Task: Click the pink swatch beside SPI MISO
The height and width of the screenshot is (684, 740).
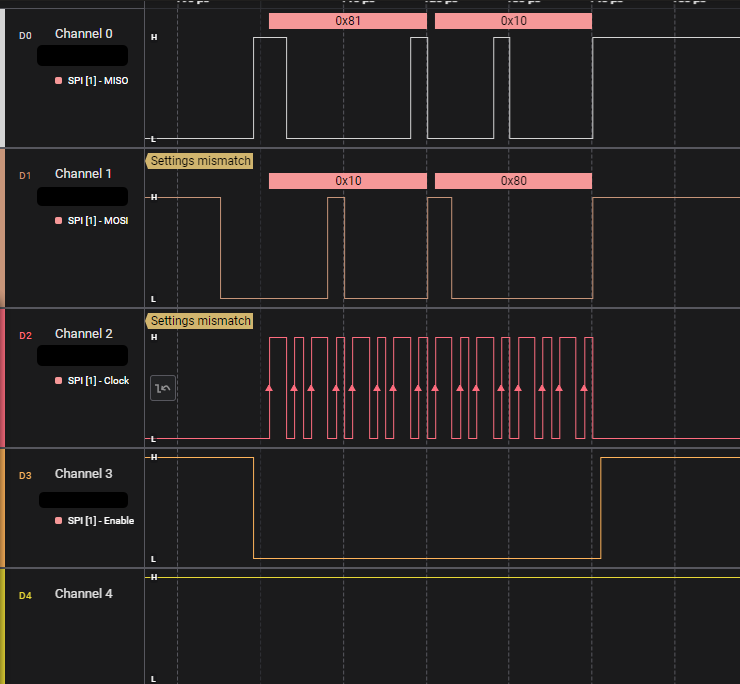Action: coord(59,81)
